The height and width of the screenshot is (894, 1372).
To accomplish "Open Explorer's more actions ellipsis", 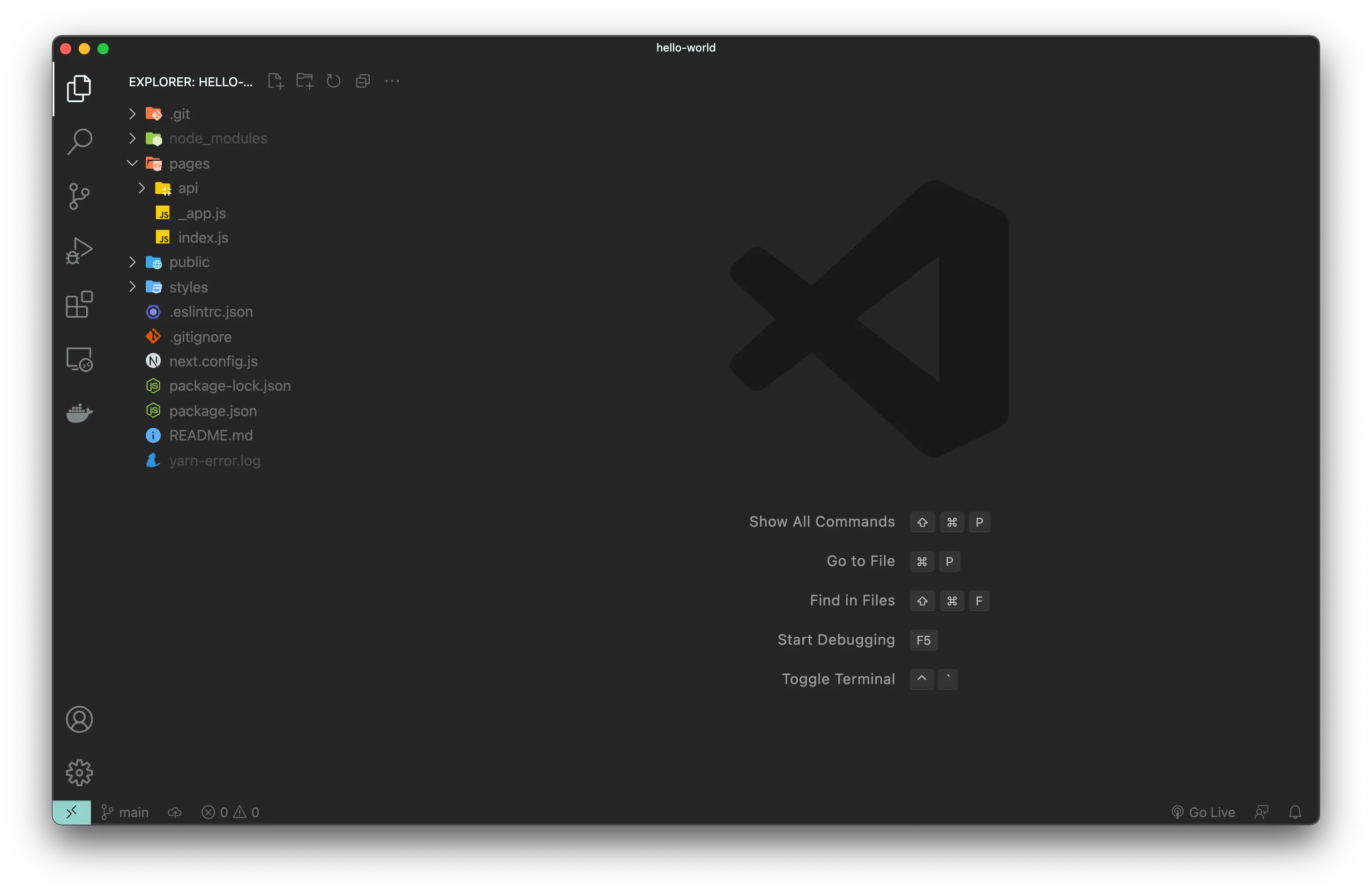I will 392,81.
